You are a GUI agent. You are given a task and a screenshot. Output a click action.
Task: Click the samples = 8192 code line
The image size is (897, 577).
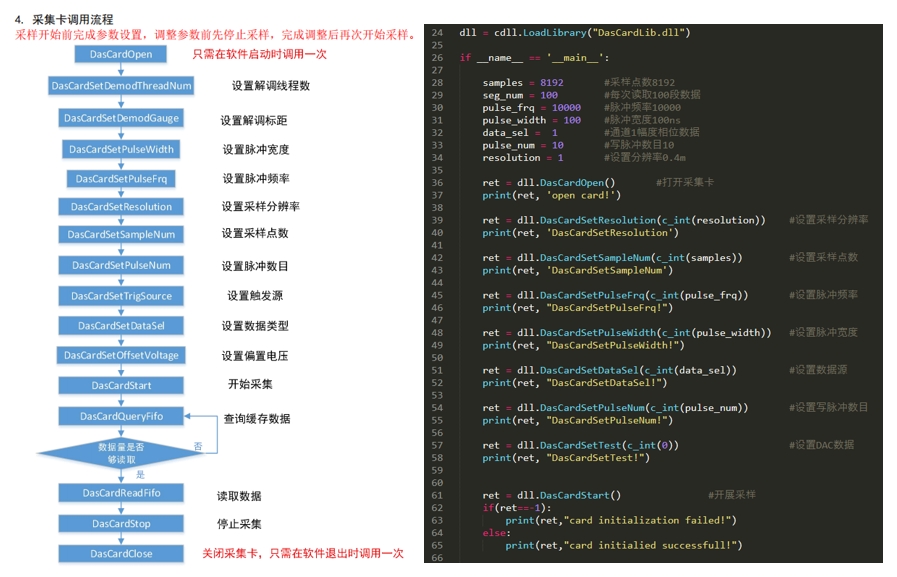tap(522, 83)
